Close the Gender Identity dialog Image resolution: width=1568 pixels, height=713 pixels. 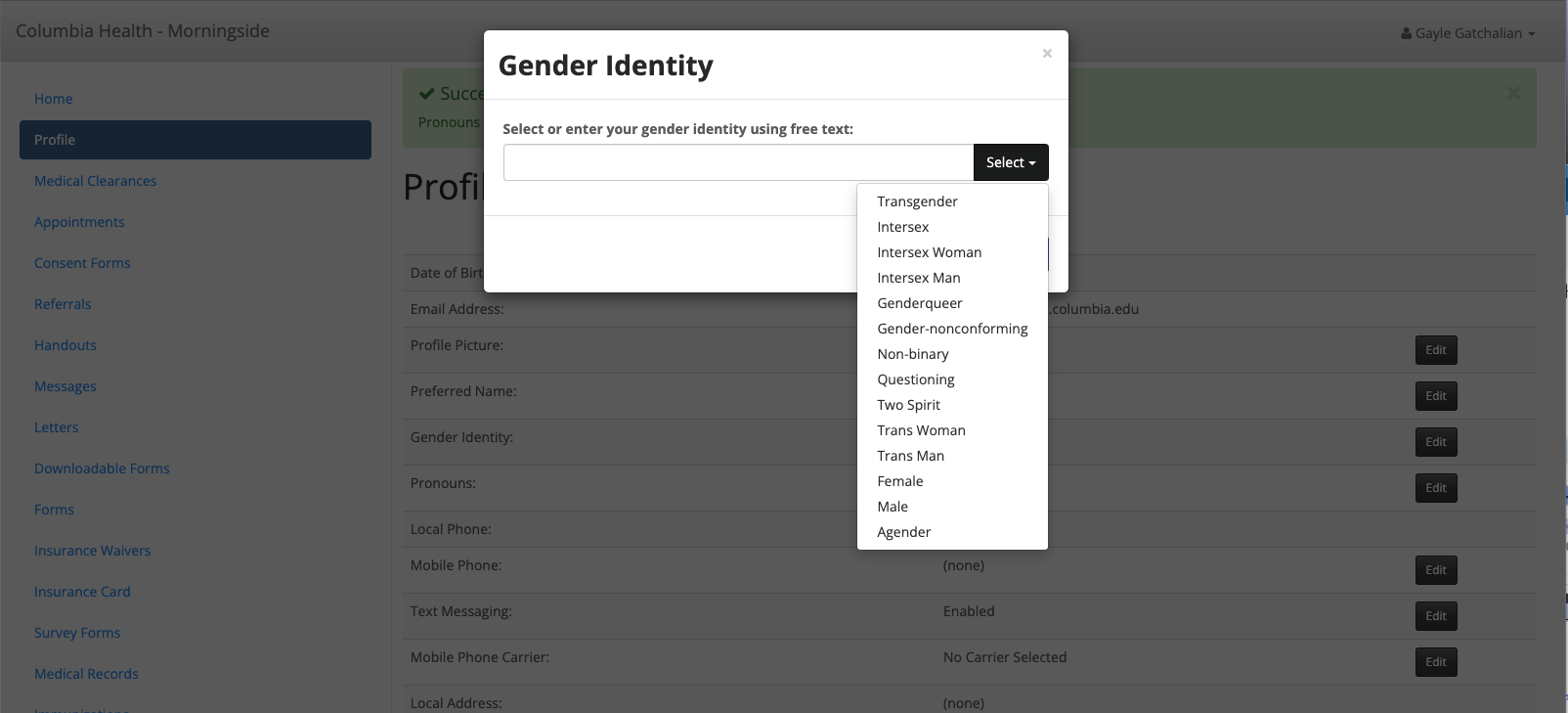pos(1047,54)
